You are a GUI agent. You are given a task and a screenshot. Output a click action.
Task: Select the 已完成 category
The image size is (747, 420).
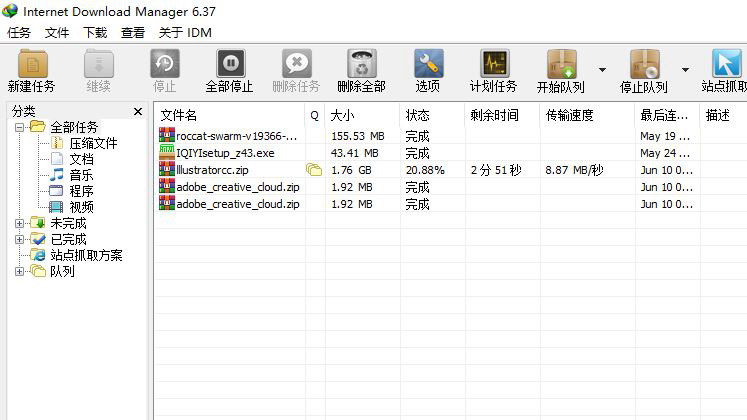pos(69,240)
